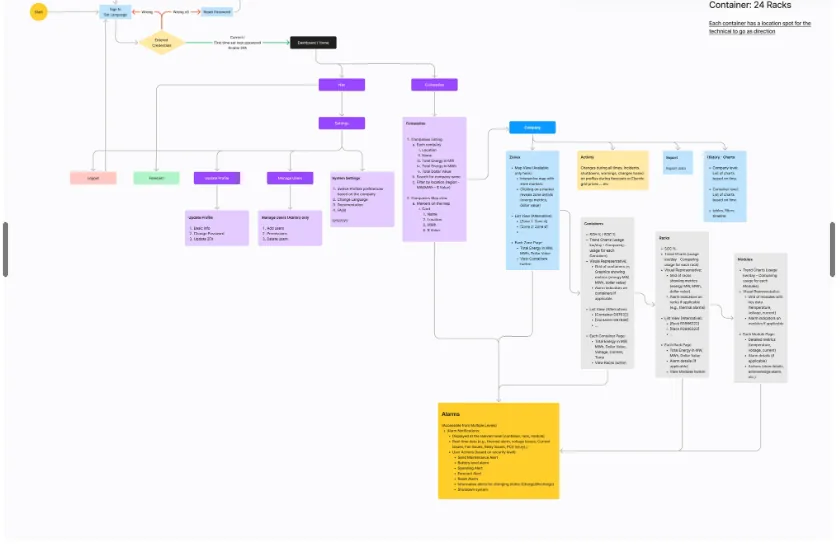Select the System Settings note card
The height and width of the screenshot is (545, 840).
coord(362,199)
